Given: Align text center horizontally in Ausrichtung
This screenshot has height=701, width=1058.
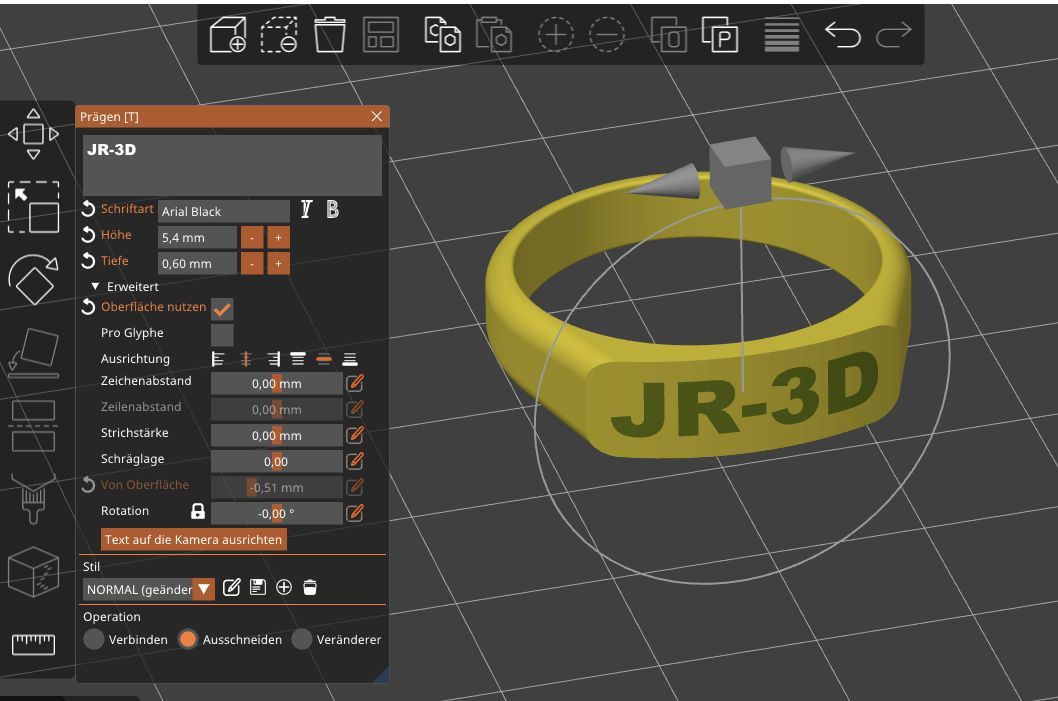Looking at the screenshot, I should pyautogui.click(x=246, y=359).
